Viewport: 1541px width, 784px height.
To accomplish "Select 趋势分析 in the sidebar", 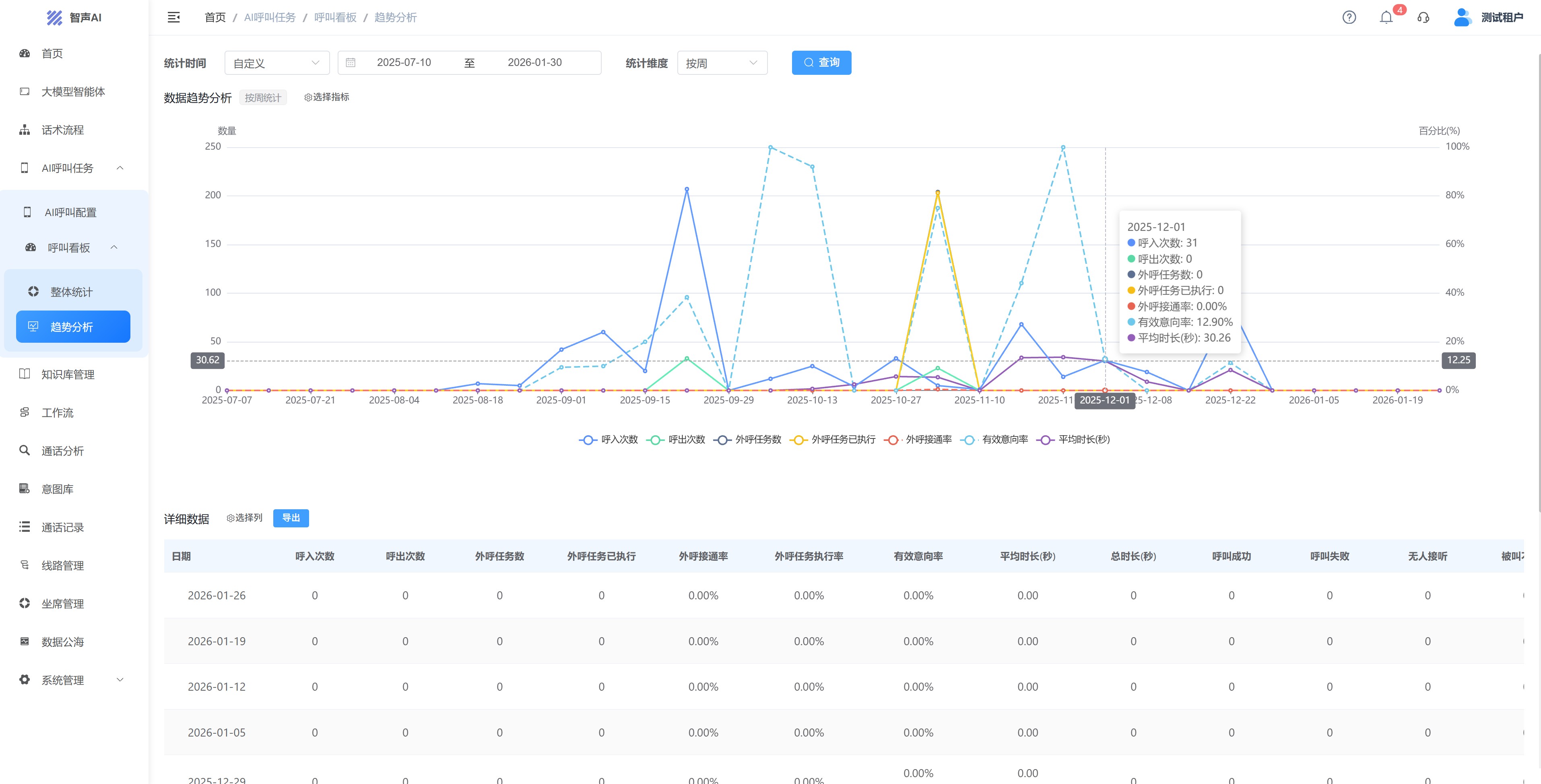I will 73,327.
